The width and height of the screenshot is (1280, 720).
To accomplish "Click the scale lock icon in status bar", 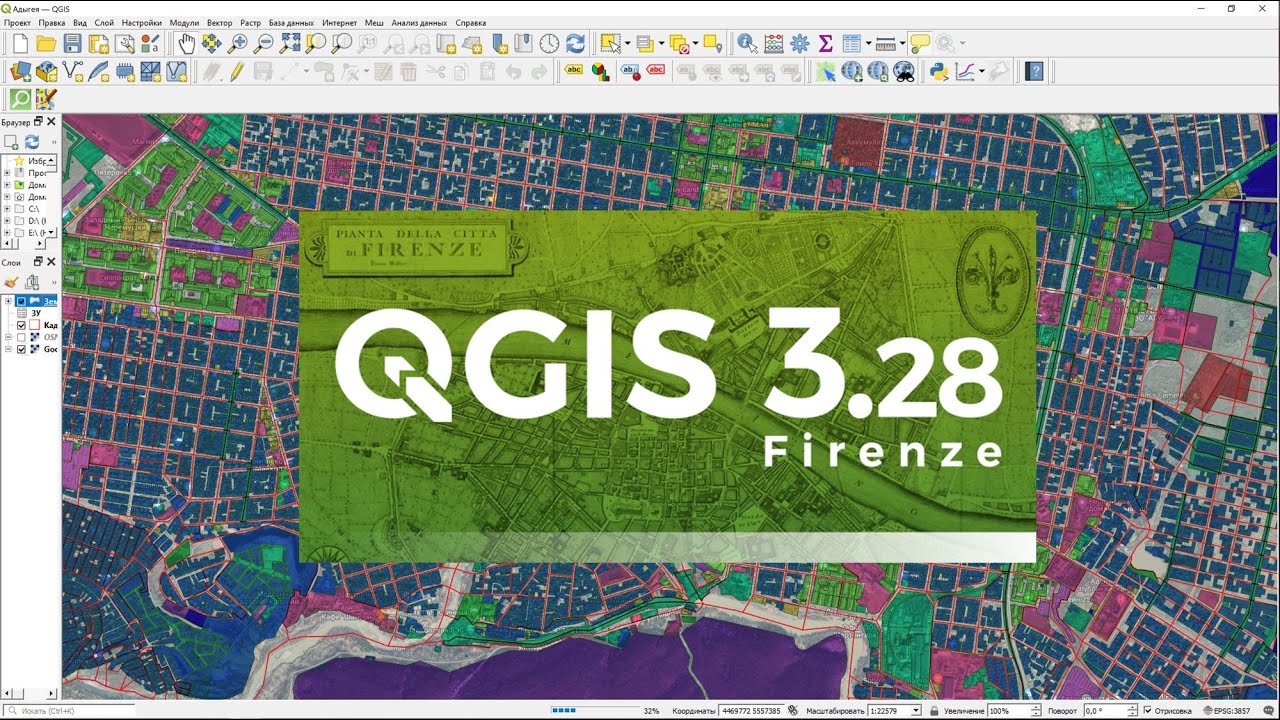I will click(932, 711).
